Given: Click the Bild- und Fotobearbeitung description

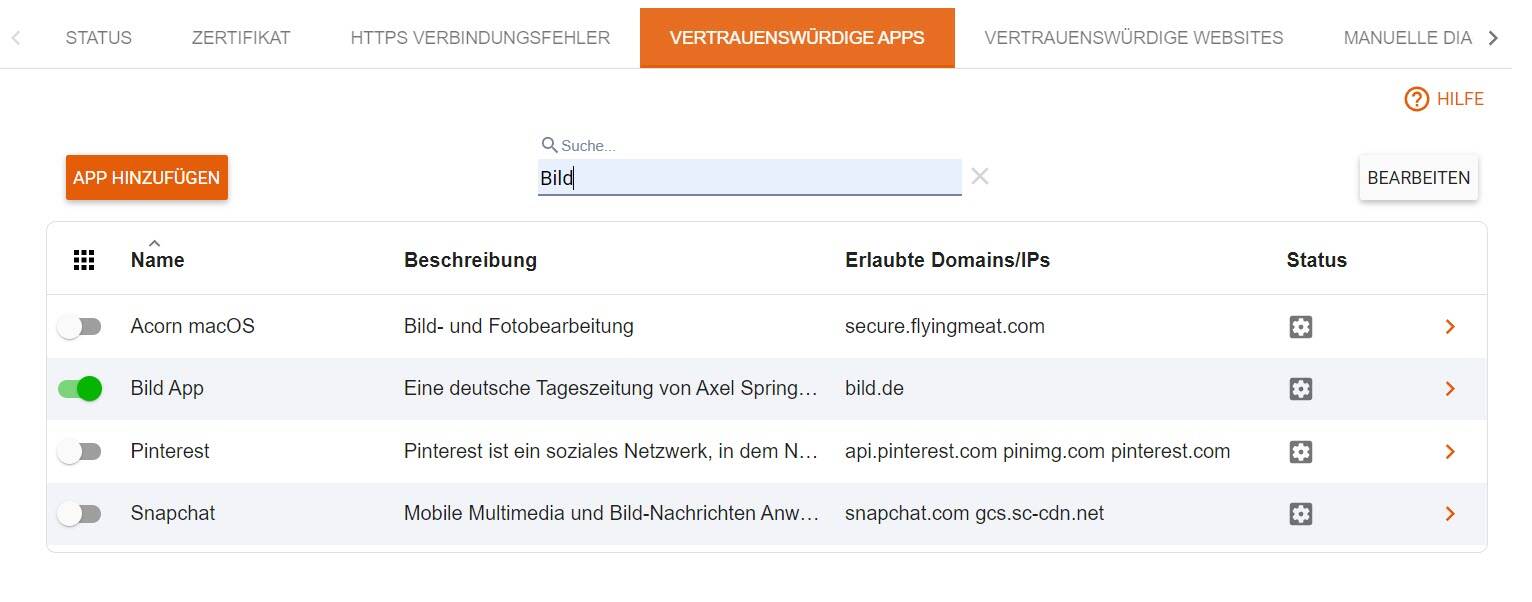Looking at the screenshot, I should 519,327.
